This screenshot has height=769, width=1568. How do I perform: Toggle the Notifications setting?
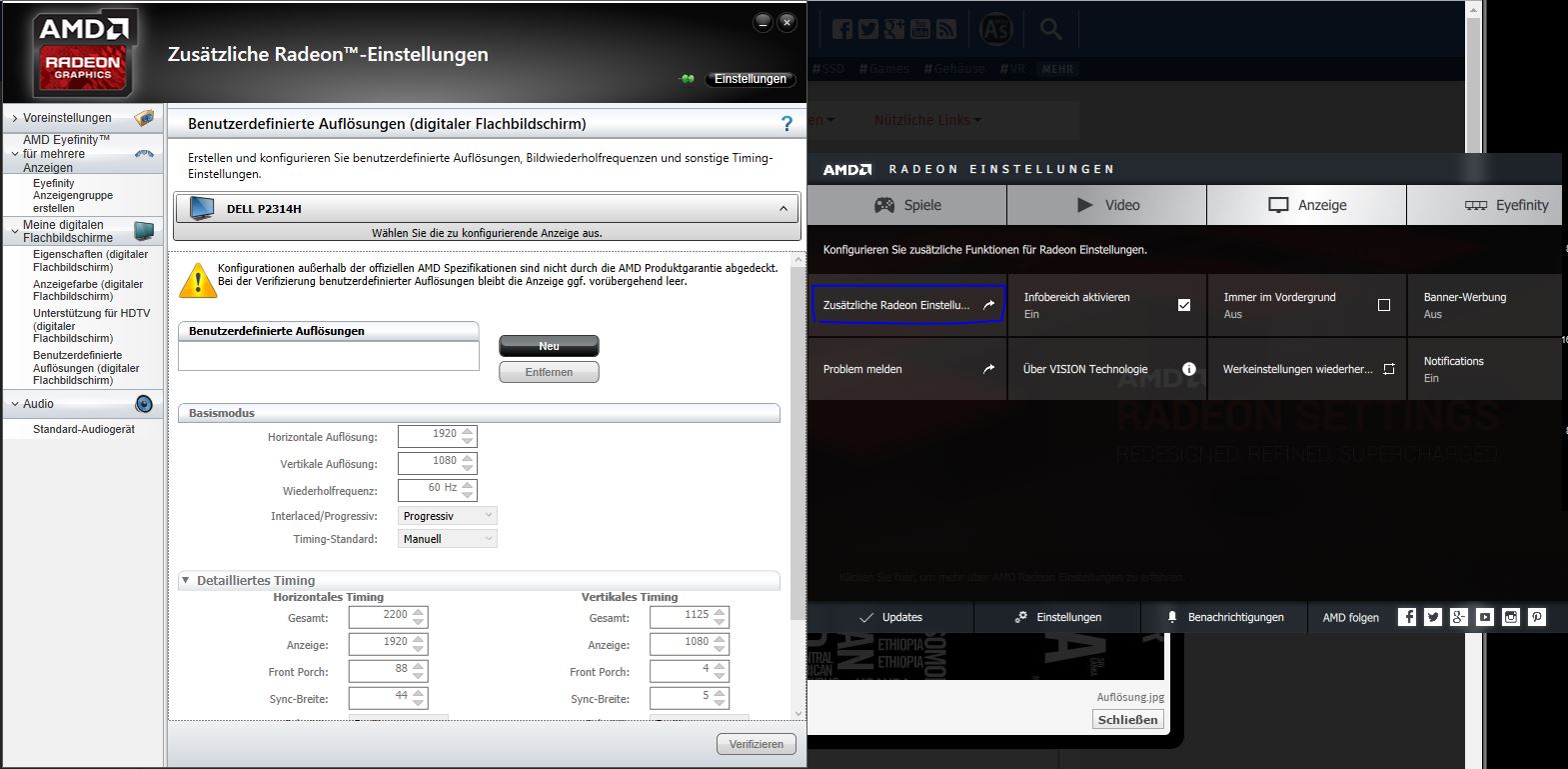coord(1484,369)
